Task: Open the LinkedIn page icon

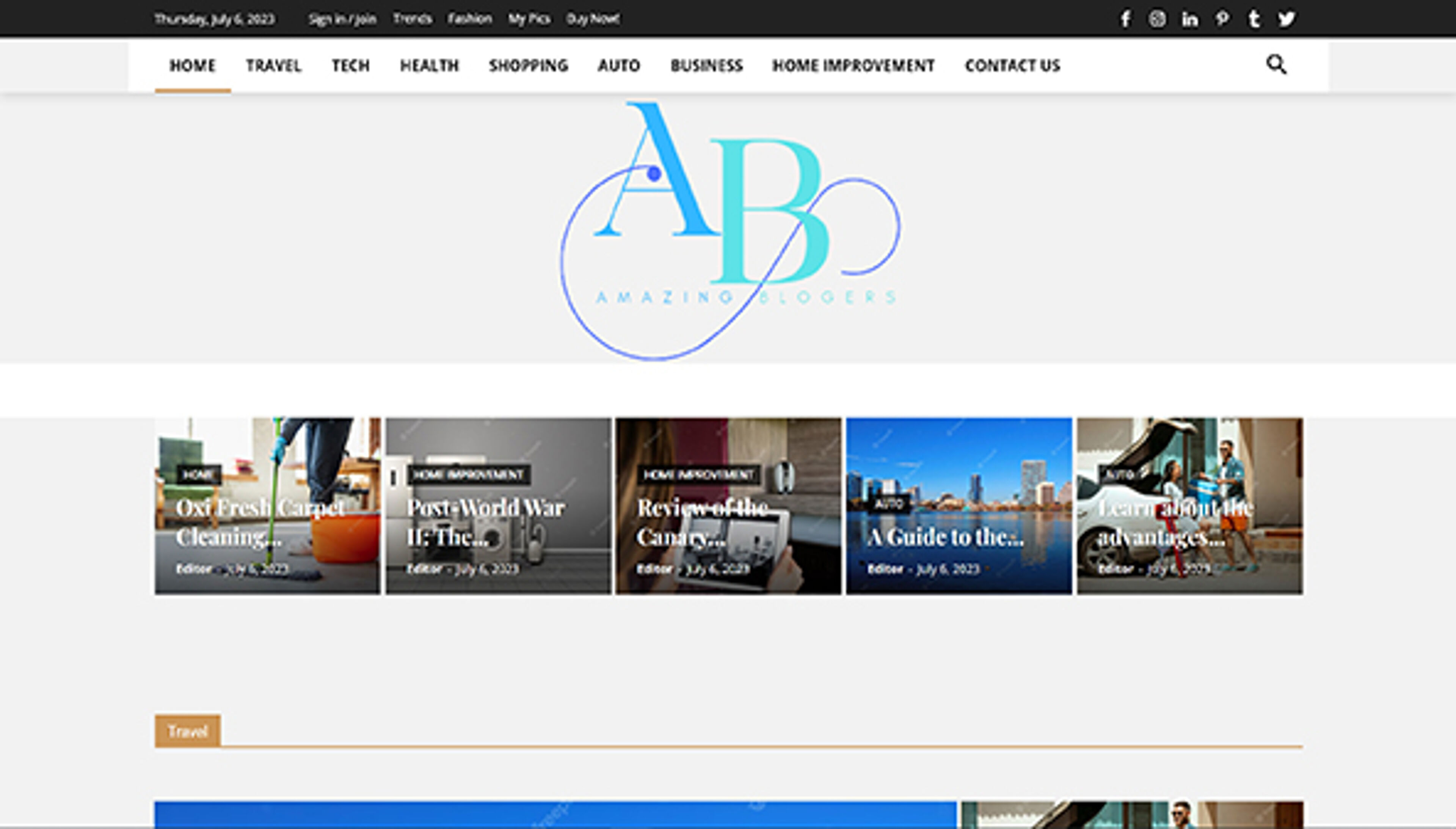Action: pyautogui.click(x=1189, y=19)
